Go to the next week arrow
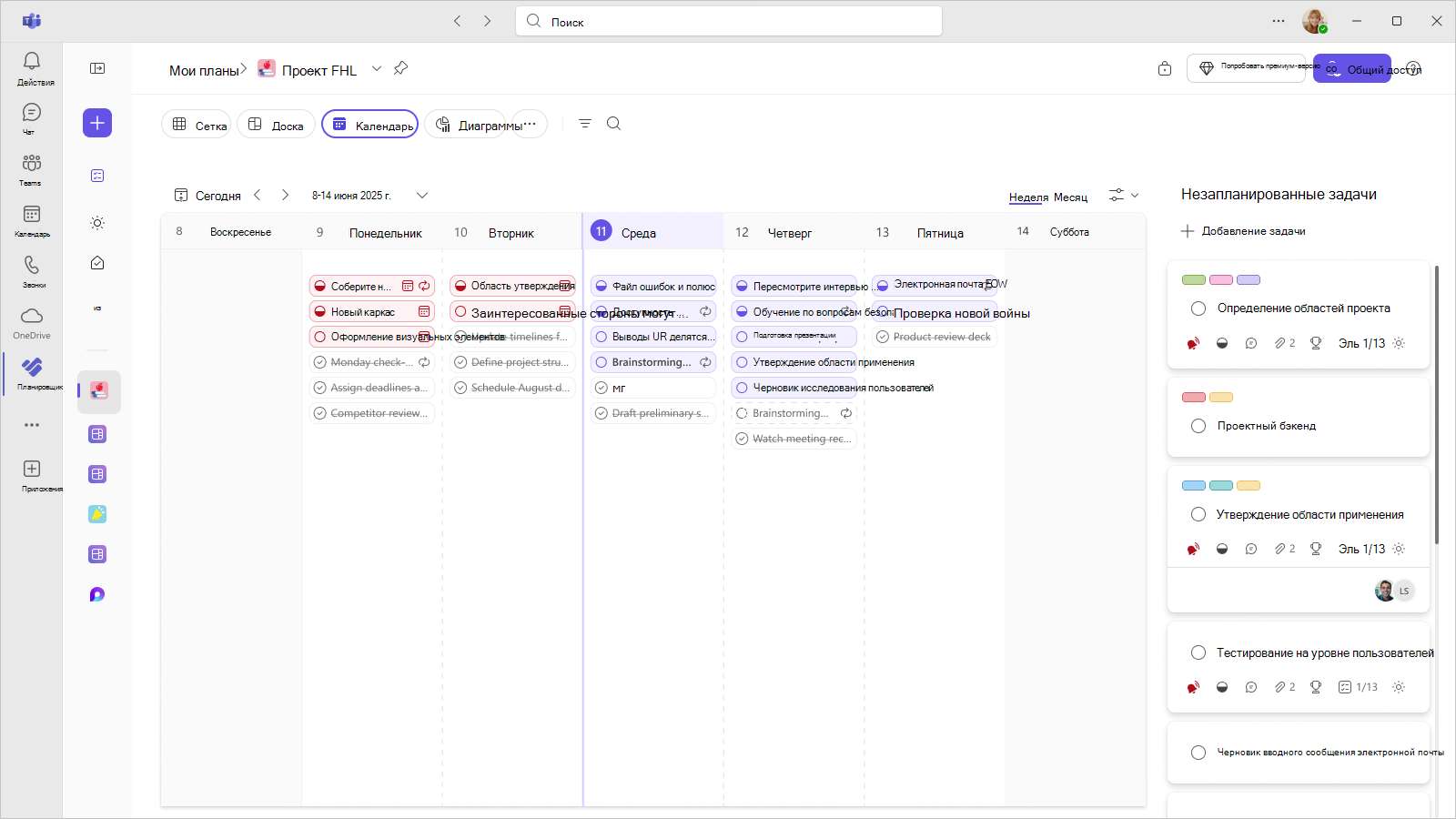Screen dimensions: 1456x819 pyautogui.click(x=286, y=195)
